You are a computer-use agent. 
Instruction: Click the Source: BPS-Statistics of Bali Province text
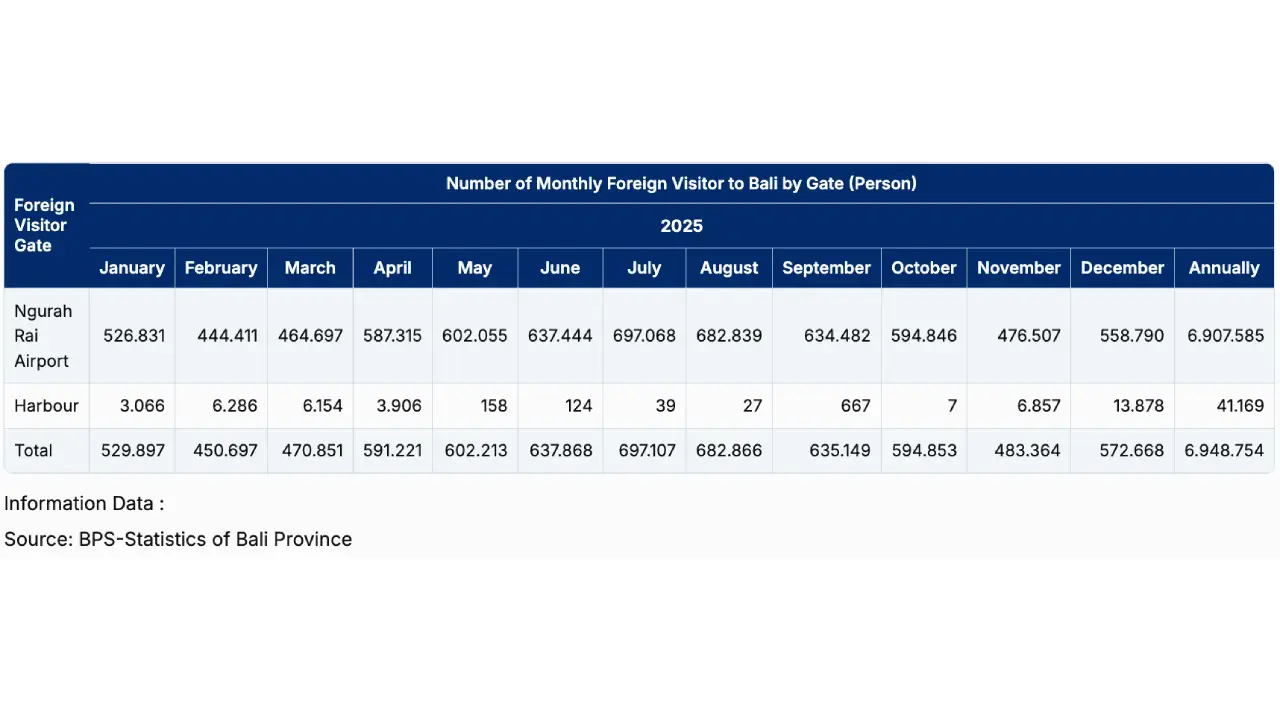[x=178, y=539]
